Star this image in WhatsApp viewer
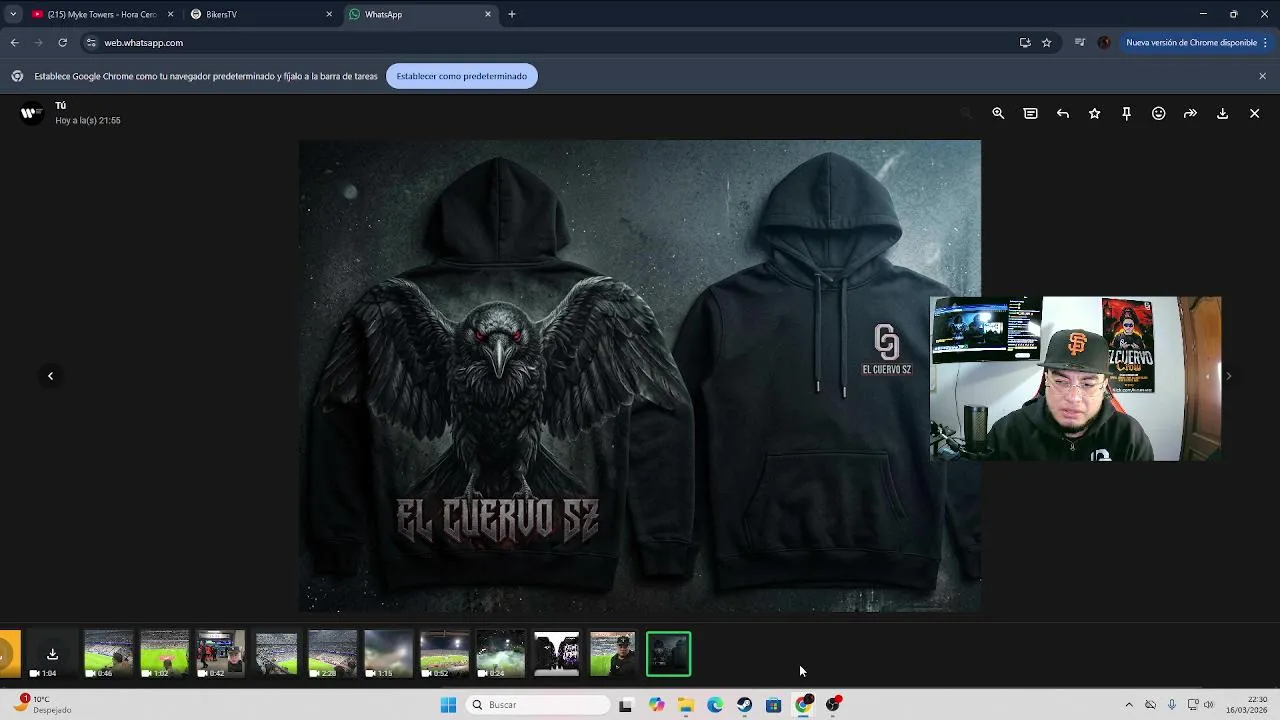The height and width of the screenshot is (720, 1280). click(x=1094, y=114)
